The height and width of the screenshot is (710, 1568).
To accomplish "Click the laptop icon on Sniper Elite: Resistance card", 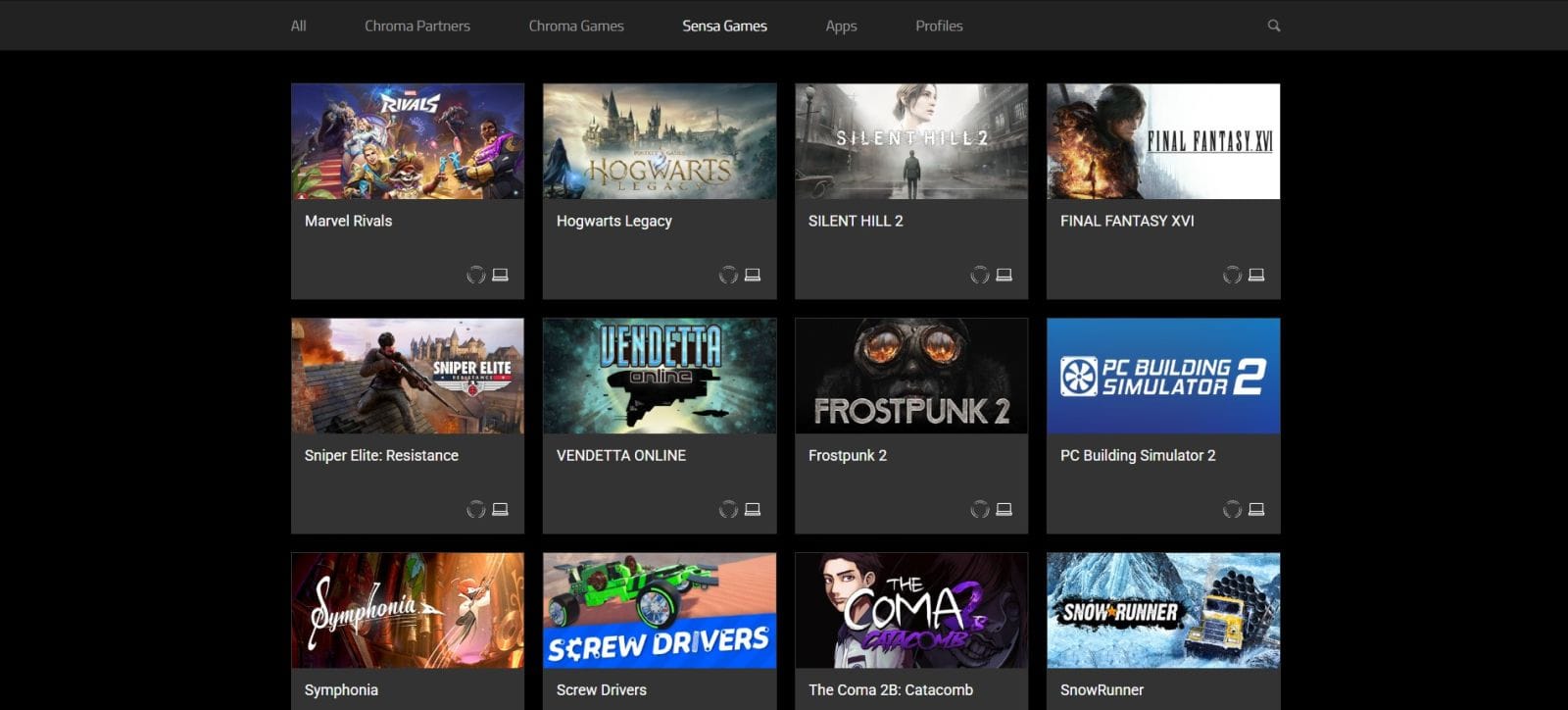I will click(500, 509).
